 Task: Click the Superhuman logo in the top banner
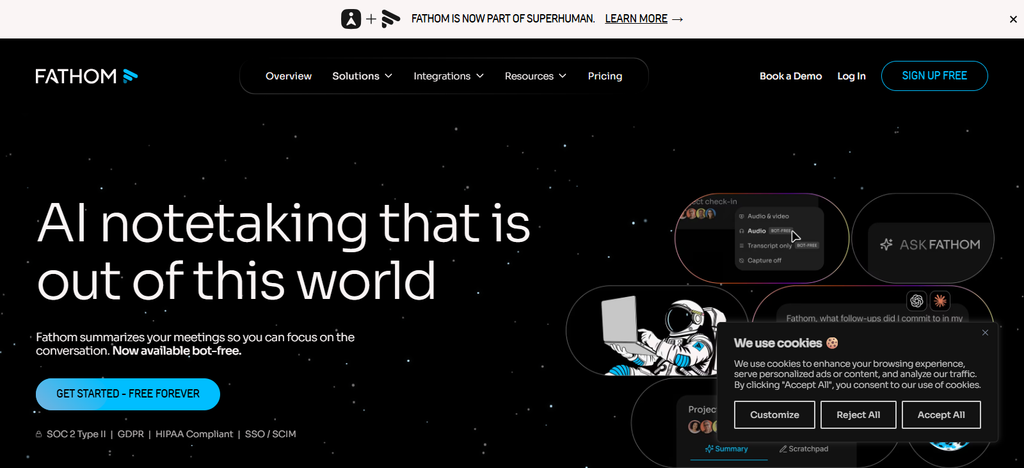[351, 19]
